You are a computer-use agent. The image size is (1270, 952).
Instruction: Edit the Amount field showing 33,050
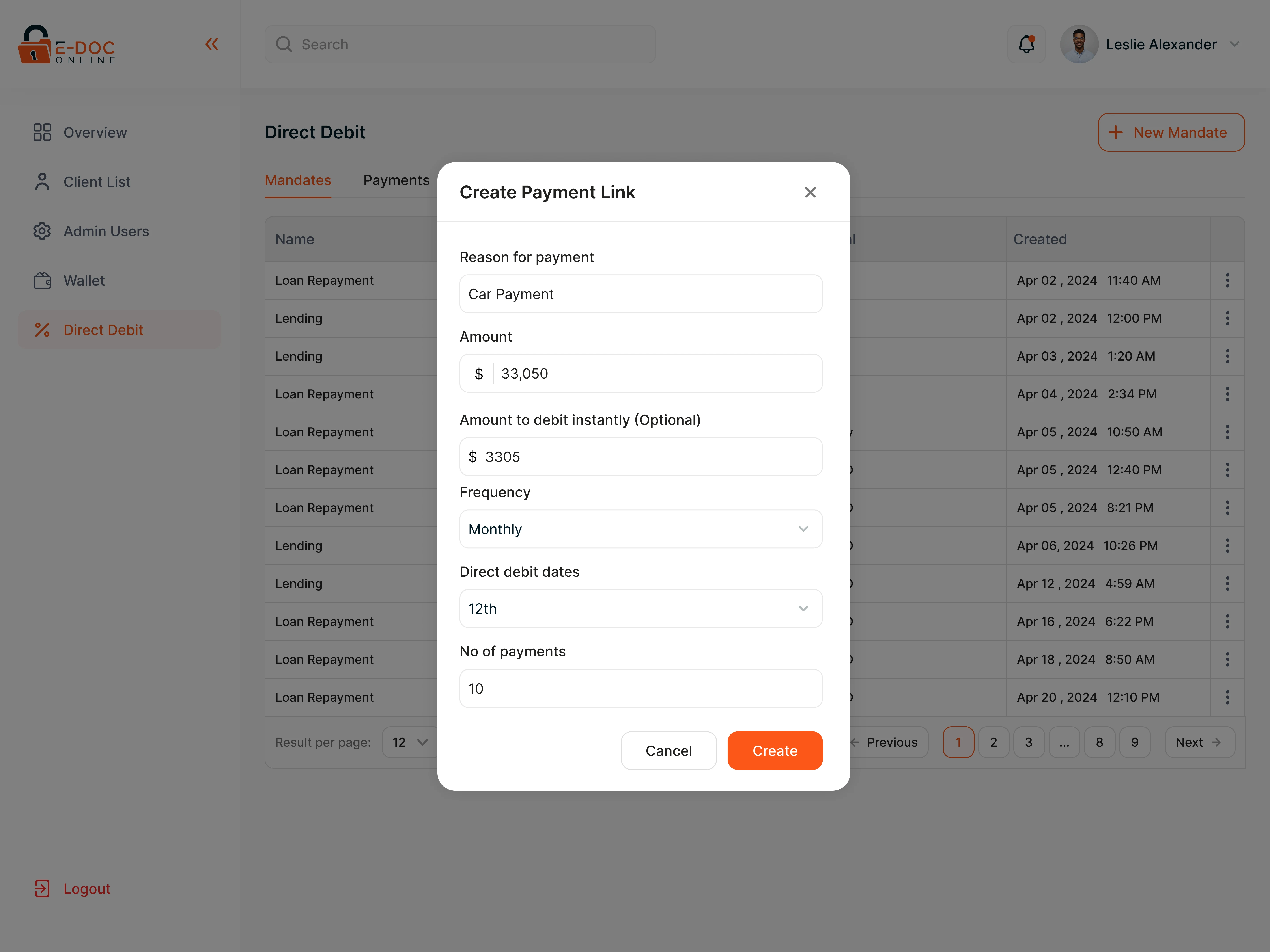[x=641, y=374]
